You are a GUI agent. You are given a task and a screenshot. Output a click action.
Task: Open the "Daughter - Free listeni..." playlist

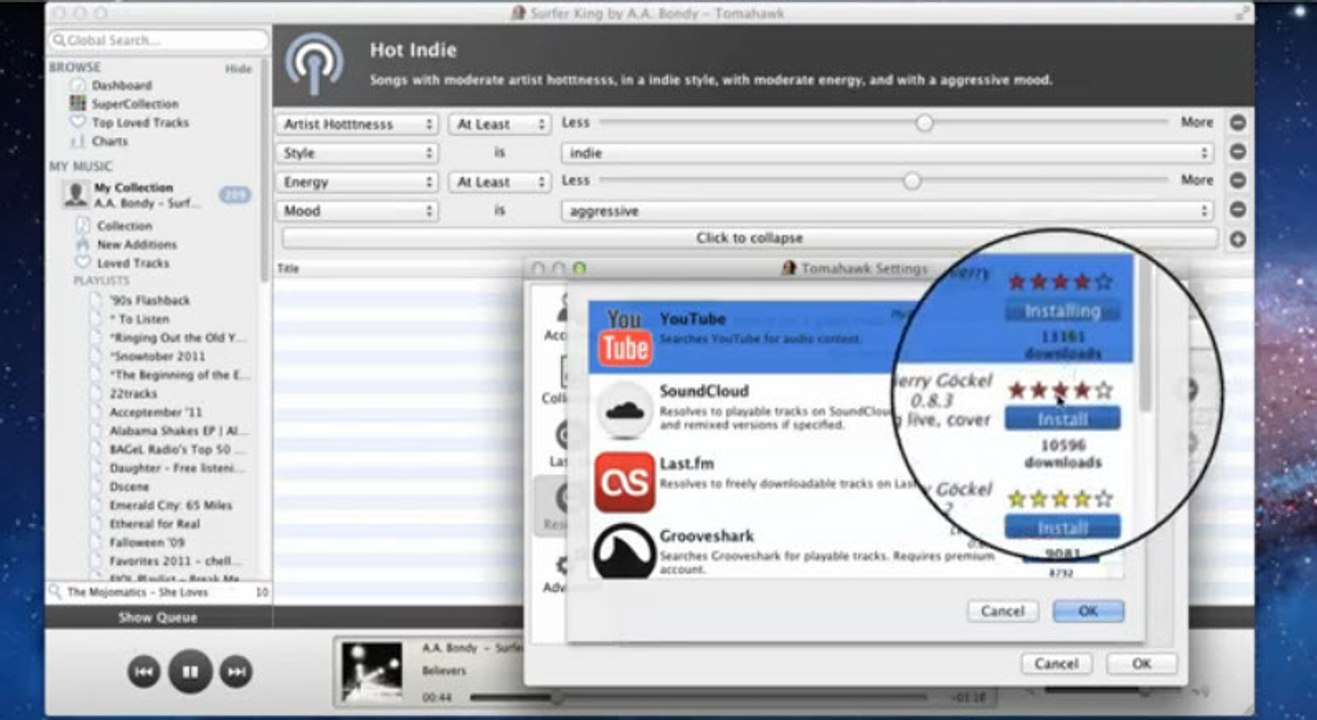coord(177,468)
